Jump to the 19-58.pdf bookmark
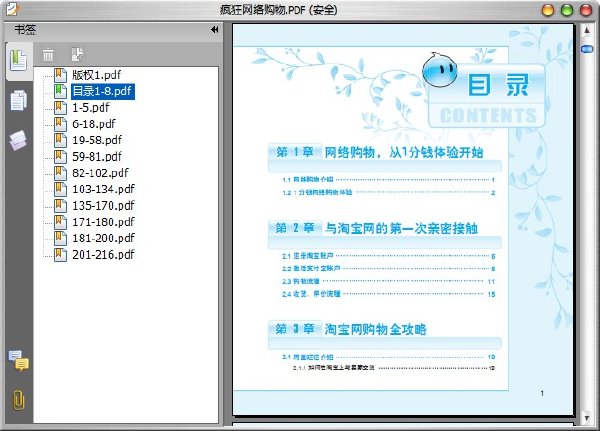Screen dimensions: 600x431 tap(97, 140)
